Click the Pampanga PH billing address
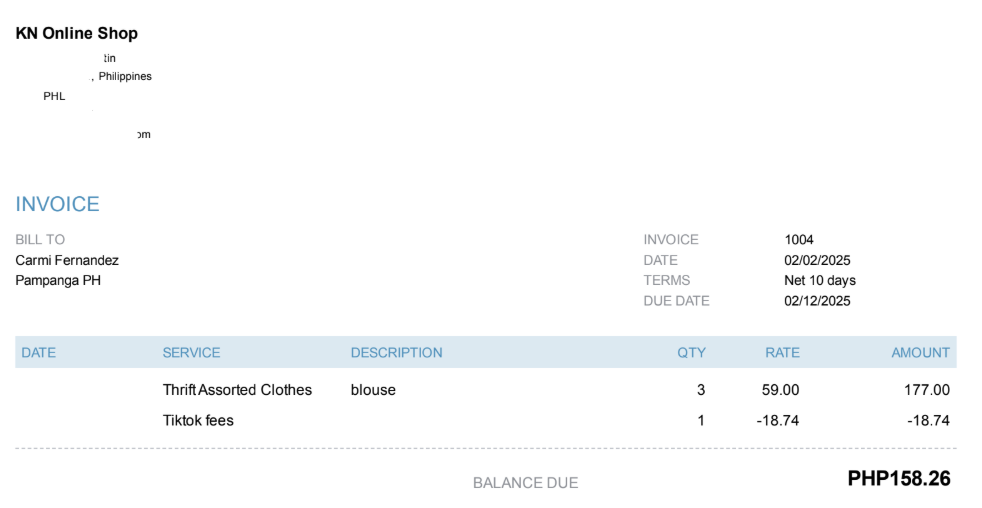The width and height of the screenshot is (982, 508). [58, 280]
